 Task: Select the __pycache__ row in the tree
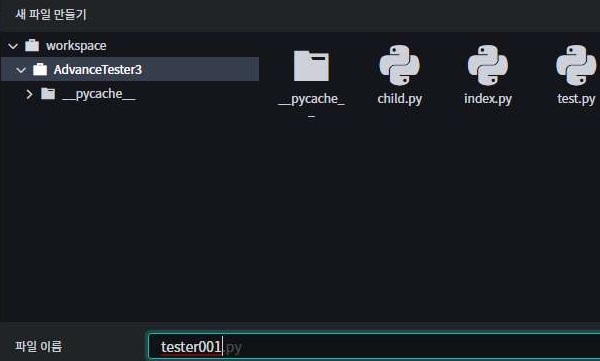tap(130, 93)
